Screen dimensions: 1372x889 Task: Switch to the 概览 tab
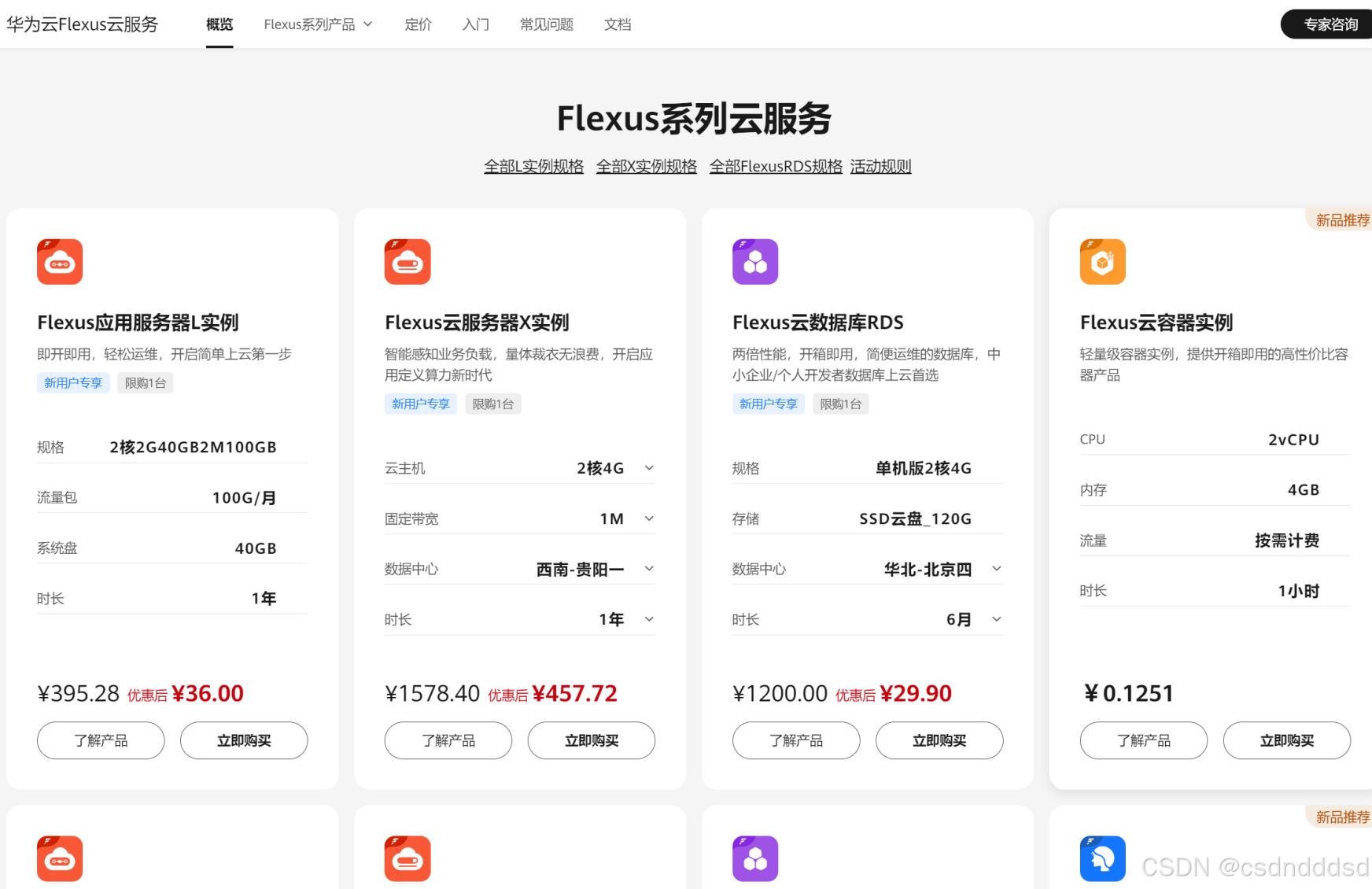pos(219,24)
